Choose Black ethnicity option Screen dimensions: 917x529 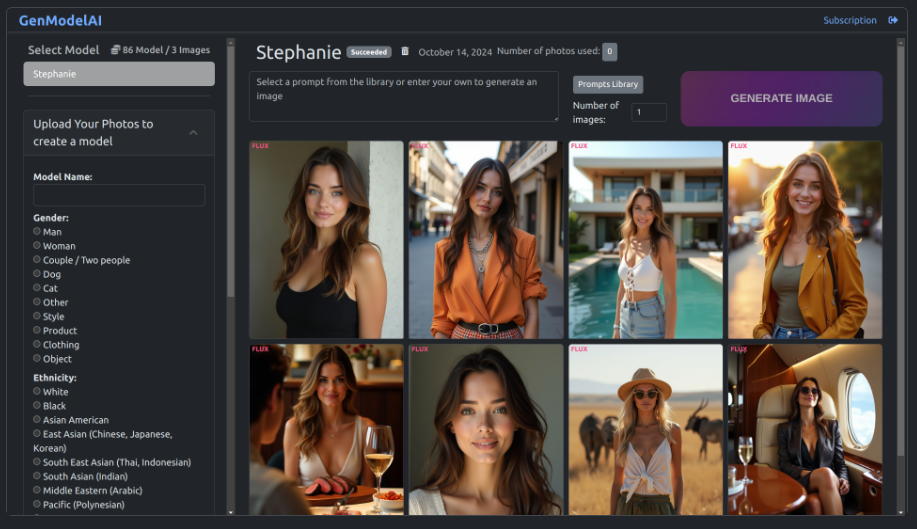37,405
